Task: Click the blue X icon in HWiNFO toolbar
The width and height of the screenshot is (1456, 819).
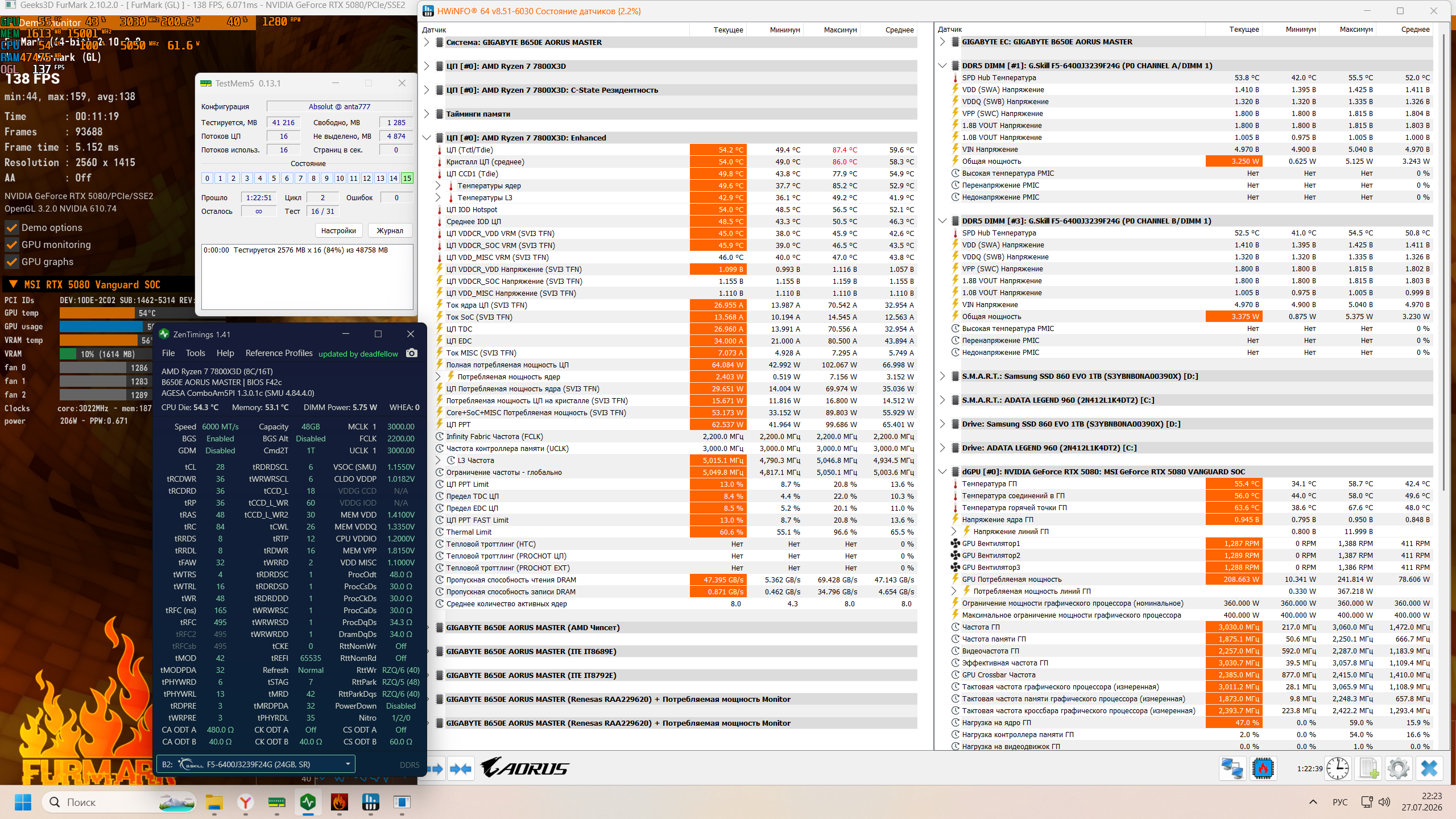Action: click(x=1429, y=768)
